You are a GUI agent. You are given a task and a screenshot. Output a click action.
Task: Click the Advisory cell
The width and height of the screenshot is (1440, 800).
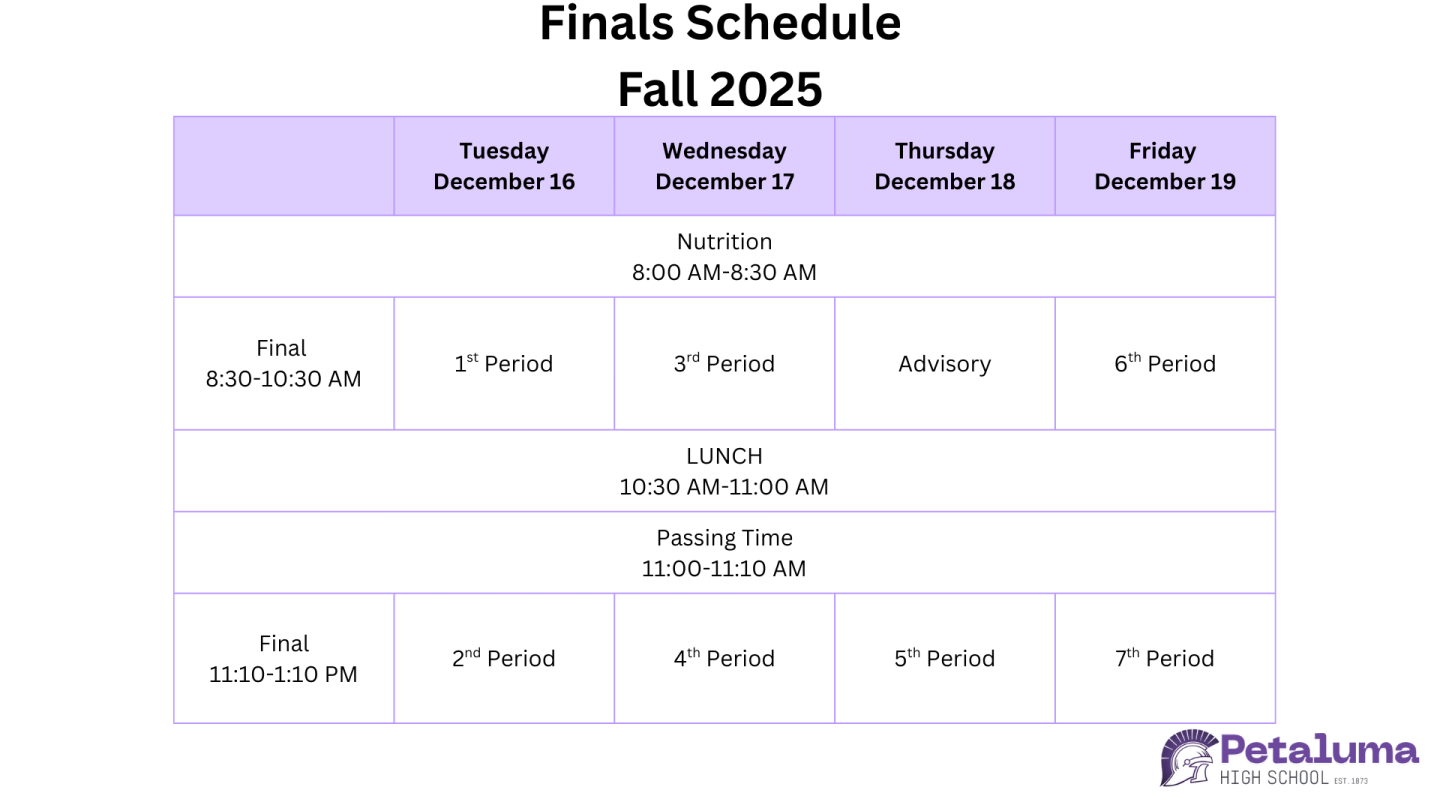point(944,364)
